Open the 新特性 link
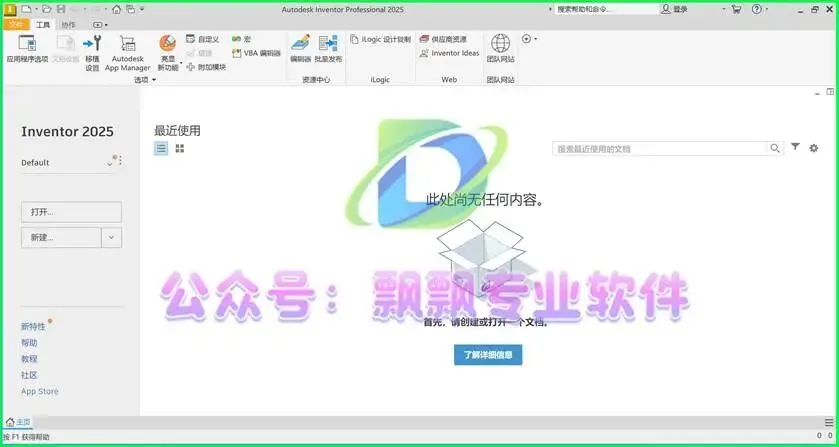Viewport: 839px width, 447px height. tap(33, 326)
